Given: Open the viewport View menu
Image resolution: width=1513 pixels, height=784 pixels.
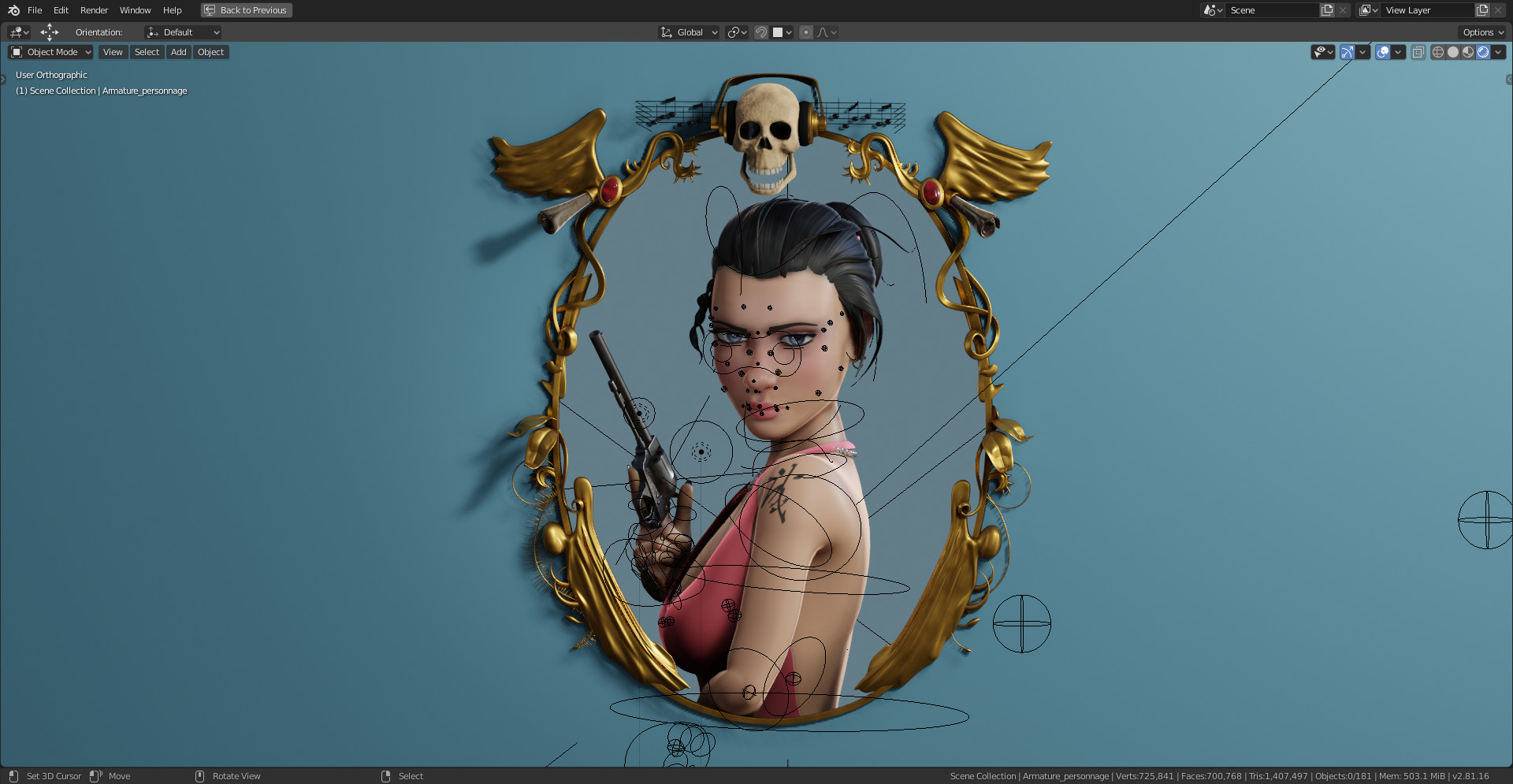Looking at the screenshot, I should pos(113,52).
